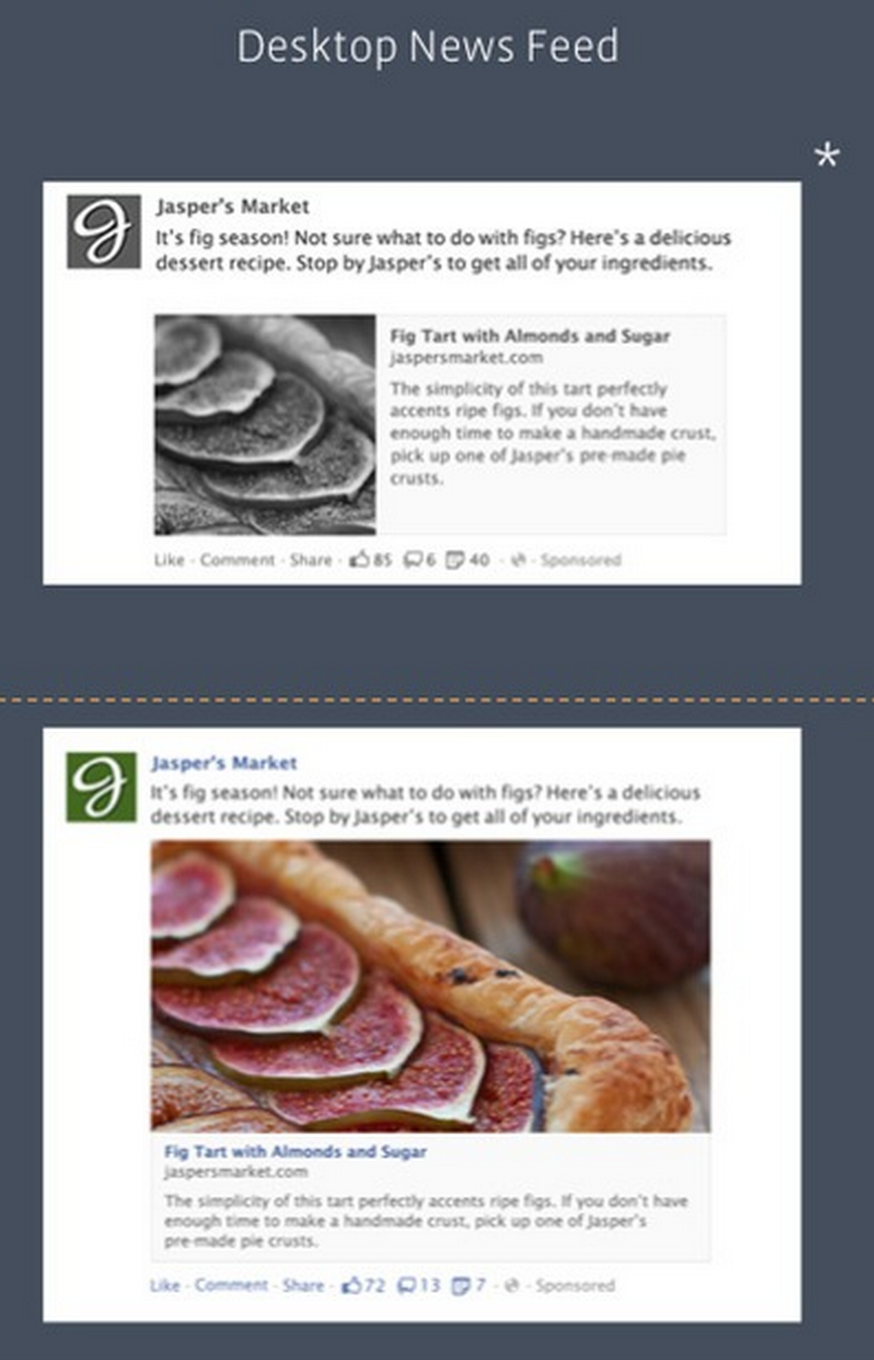Click the white asterisk above the top post
The image size is (874, 1360).
click(x=826, y=156)
